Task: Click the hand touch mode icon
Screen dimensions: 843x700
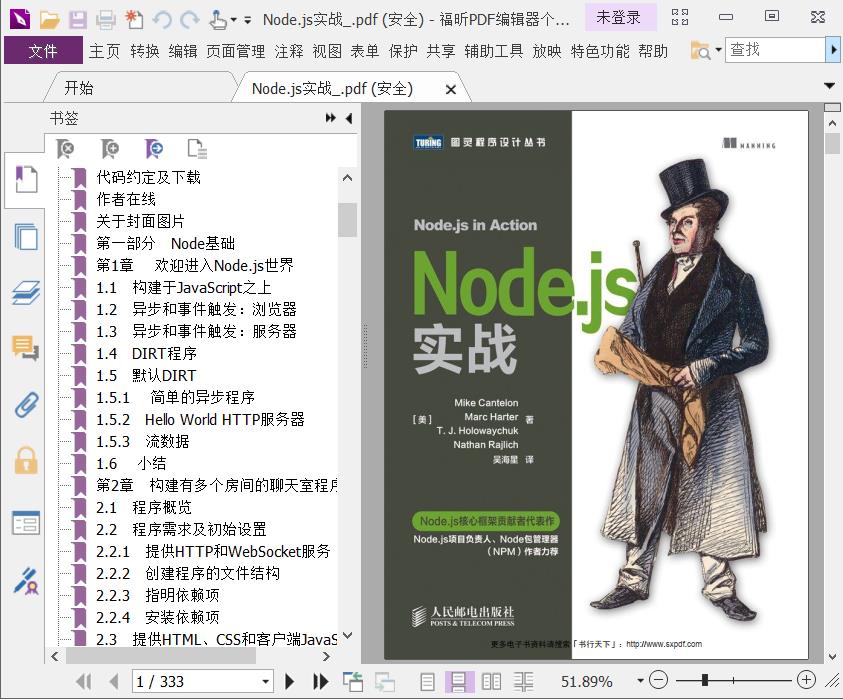Action: pyautogui.click(x=218, y=19)
